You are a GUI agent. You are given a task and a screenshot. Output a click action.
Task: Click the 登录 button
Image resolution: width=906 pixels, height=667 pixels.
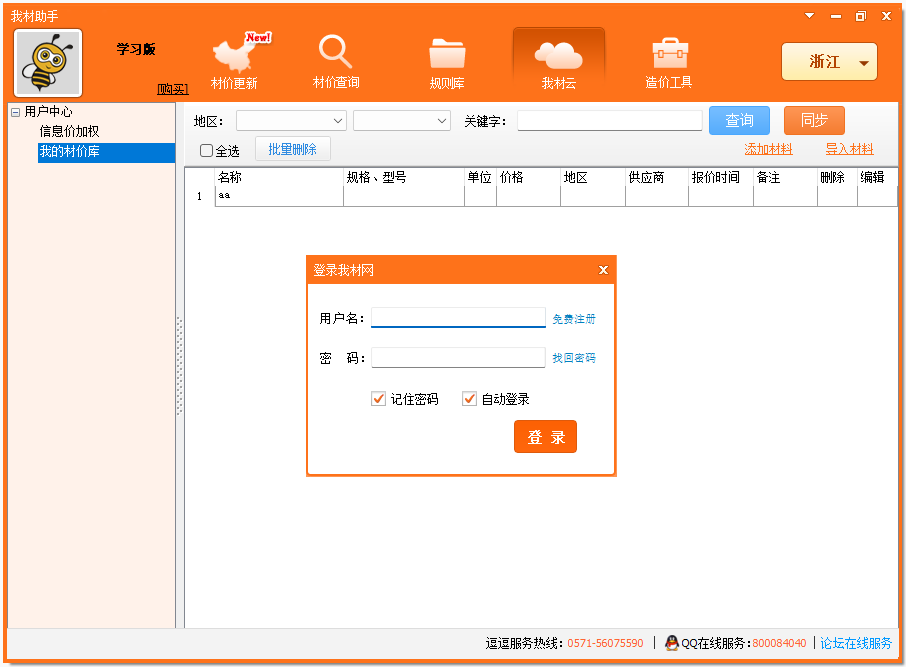click(x=545, y=437)
